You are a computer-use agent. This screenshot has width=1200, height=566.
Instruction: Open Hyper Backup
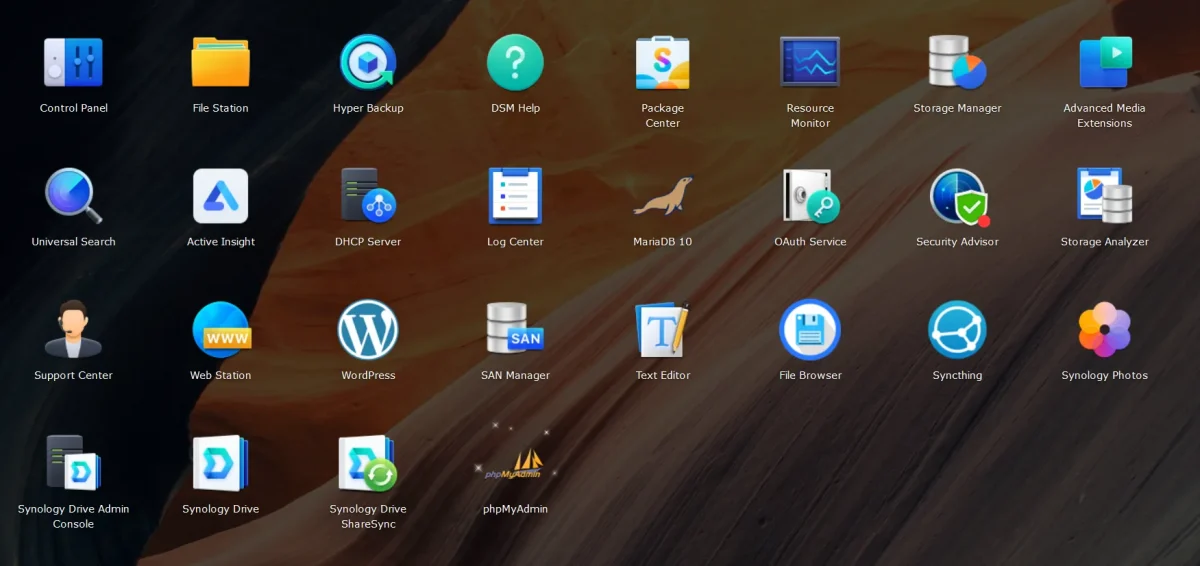click(368, 62)
